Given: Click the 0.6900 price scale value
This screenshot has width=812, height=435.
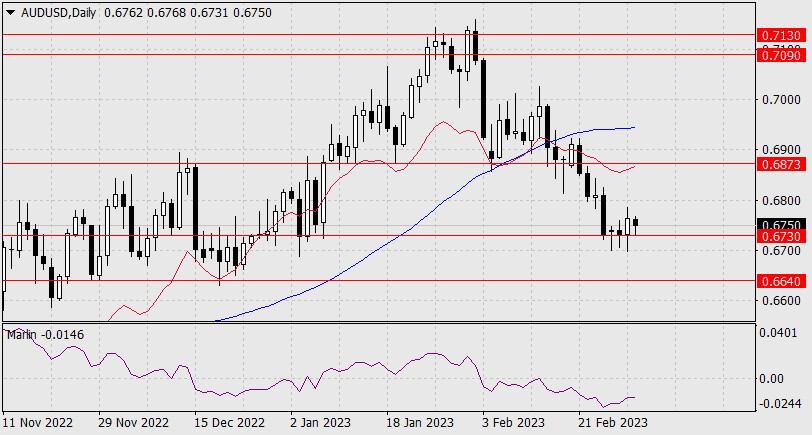Looking at the screenshot, I should coord(781,150).
